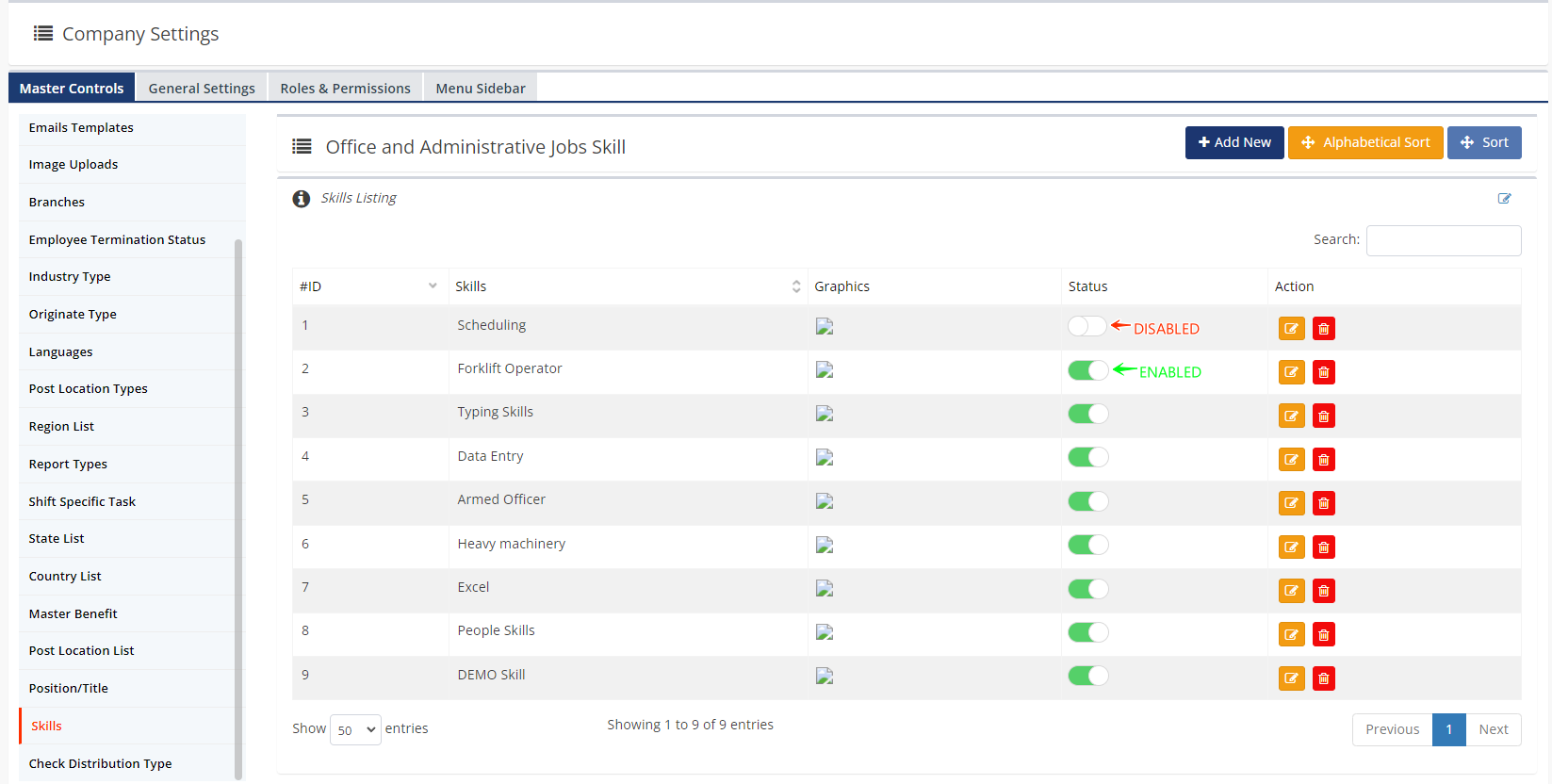The image size is (1552, 784).
Task: Sort by the Skills column header arrows
Action: pos(796,286)
